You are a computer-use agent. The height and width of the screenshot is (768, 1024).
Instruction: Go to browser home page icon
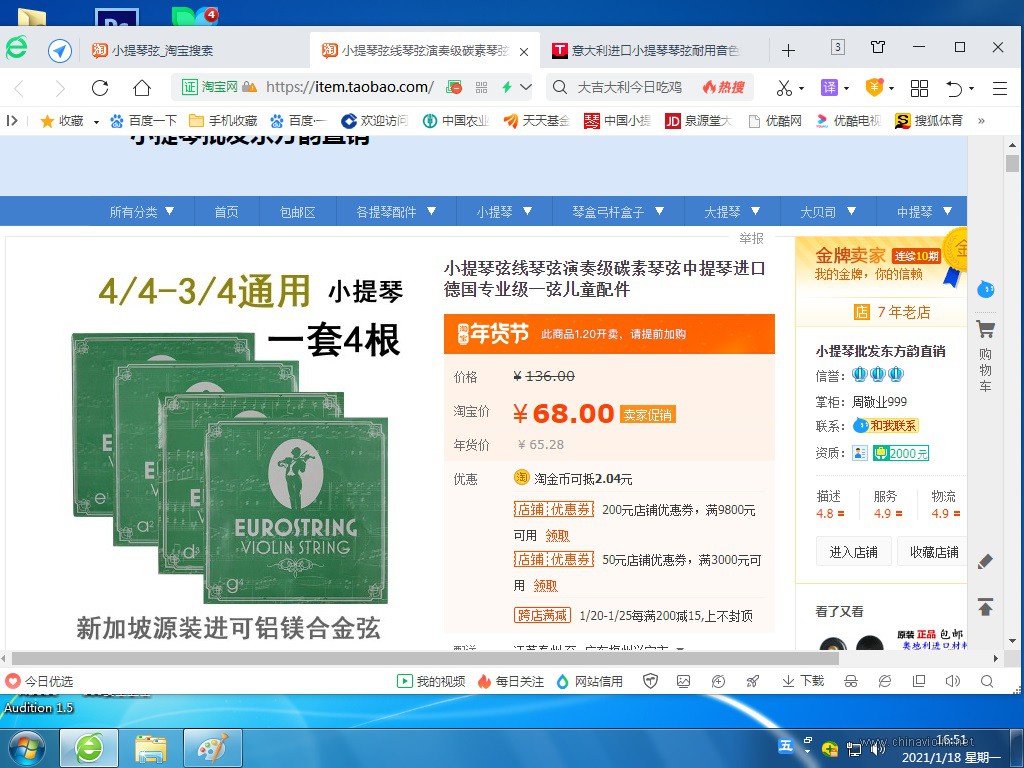coord(142,88)
